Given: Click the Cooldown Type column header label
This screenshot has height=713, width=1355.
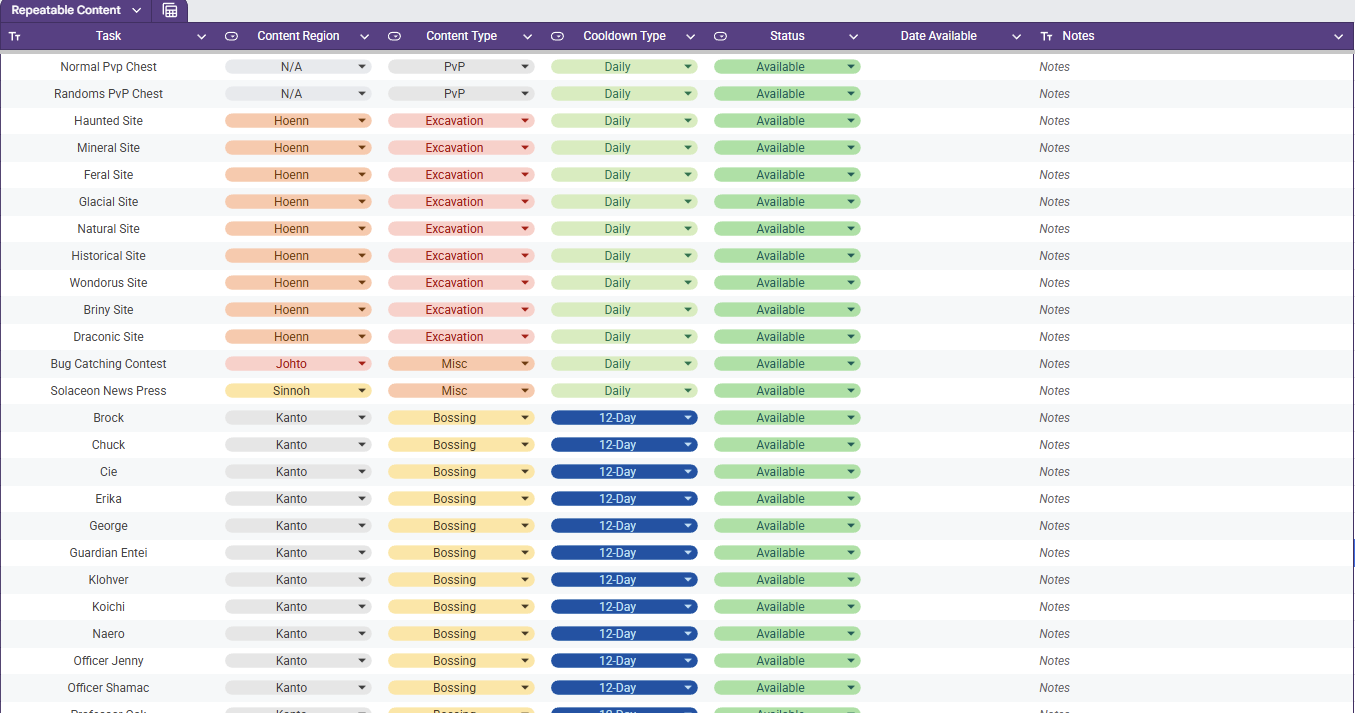Looking at the screenshot, I should point(624,36).
